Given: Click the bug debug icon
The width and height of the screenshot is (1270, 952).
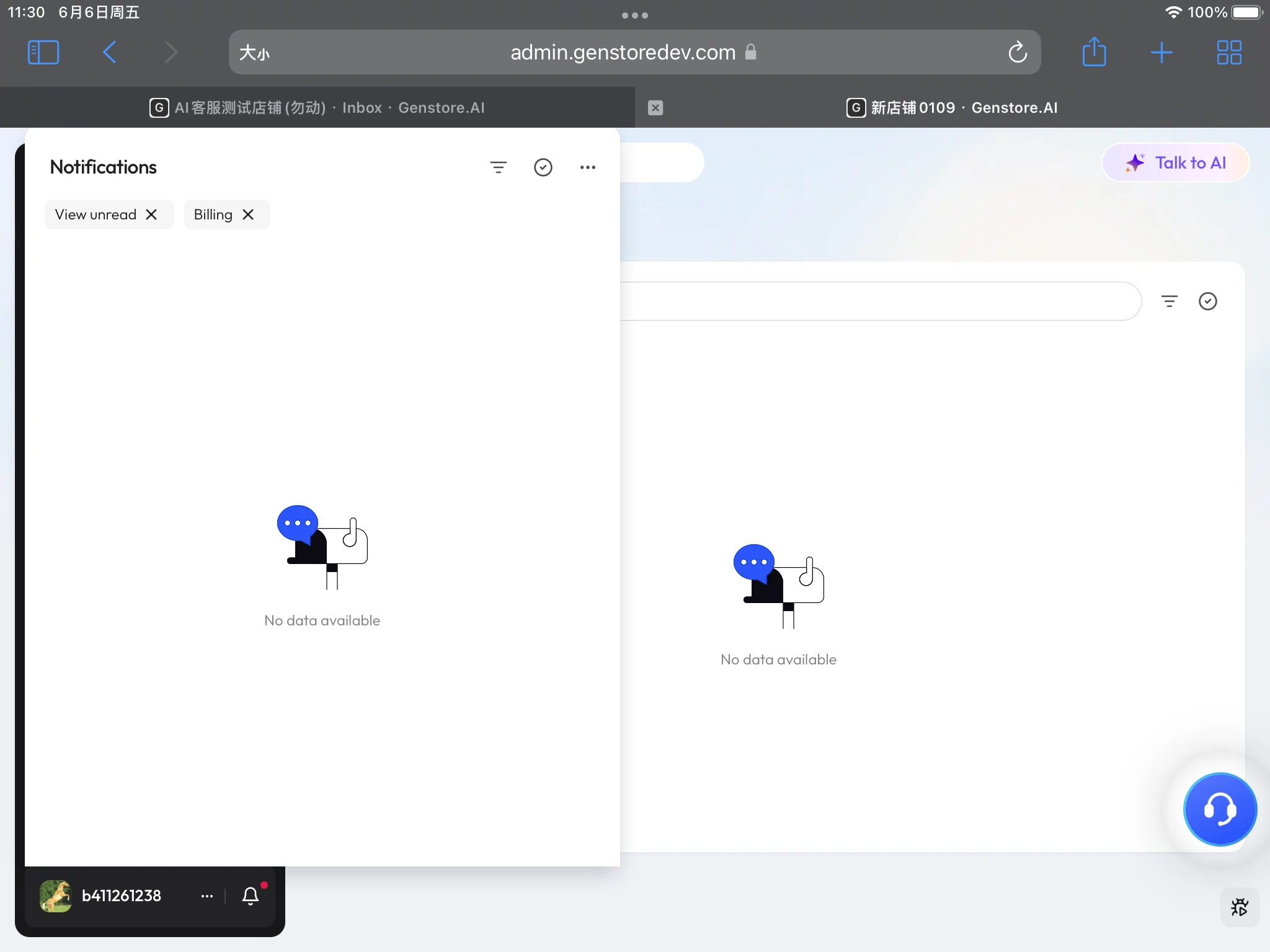Looking at the screenshot, I should tap(1240, 907).
